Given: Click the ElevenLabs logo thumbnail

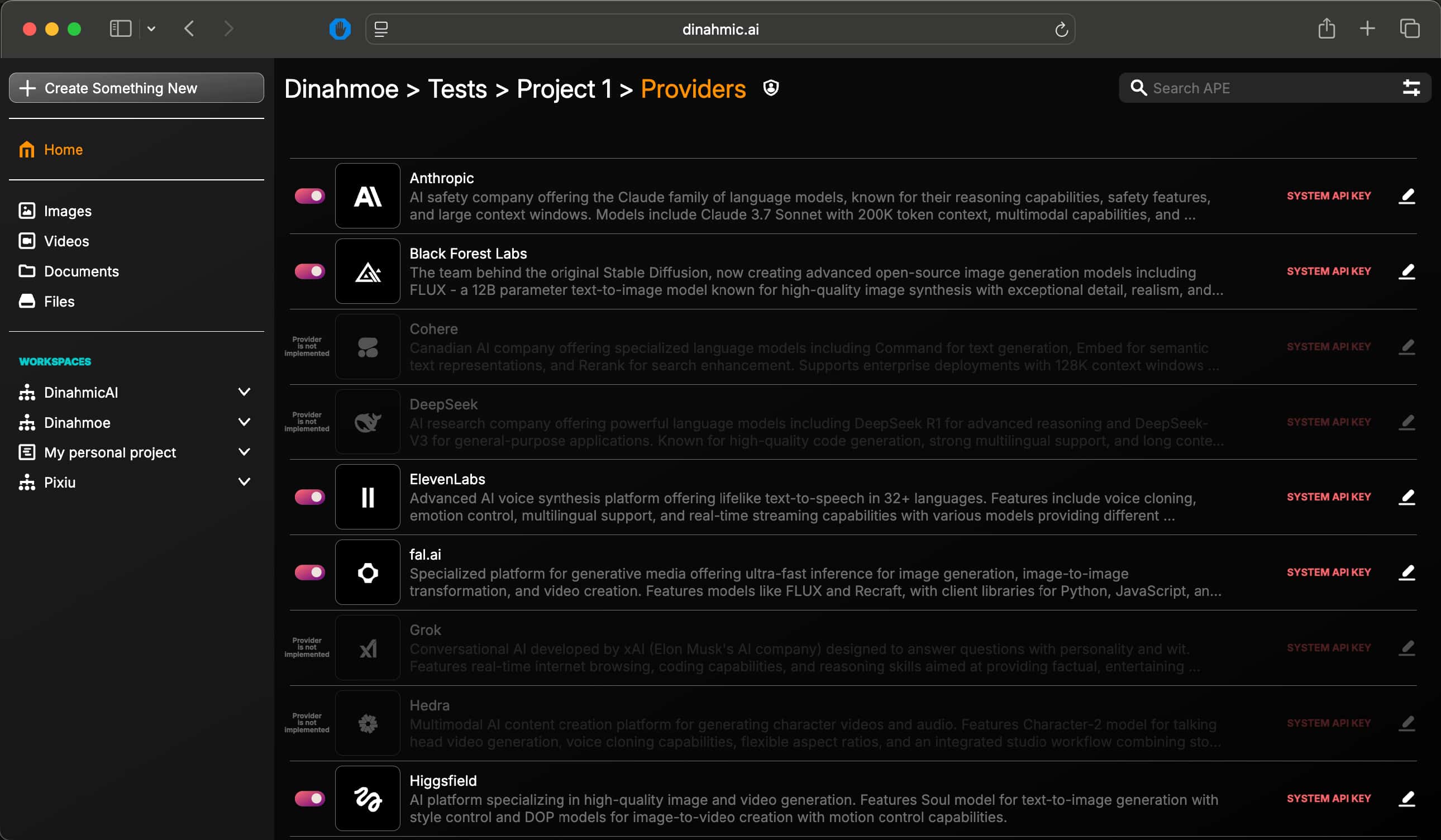Looking at the screenshot, I should coord(367,497).
